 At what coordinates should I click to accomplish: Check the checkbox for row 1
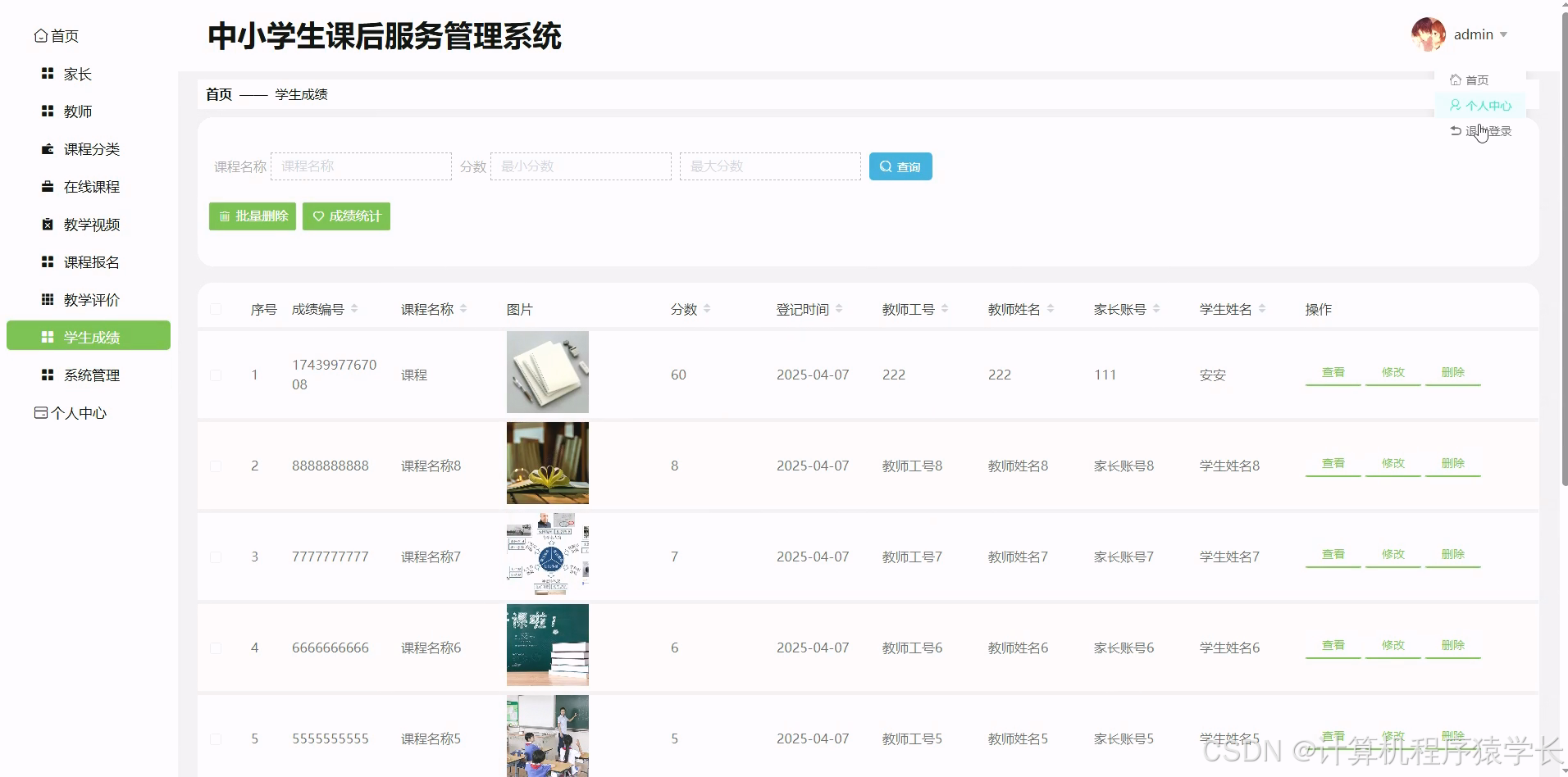pos(216,375)
